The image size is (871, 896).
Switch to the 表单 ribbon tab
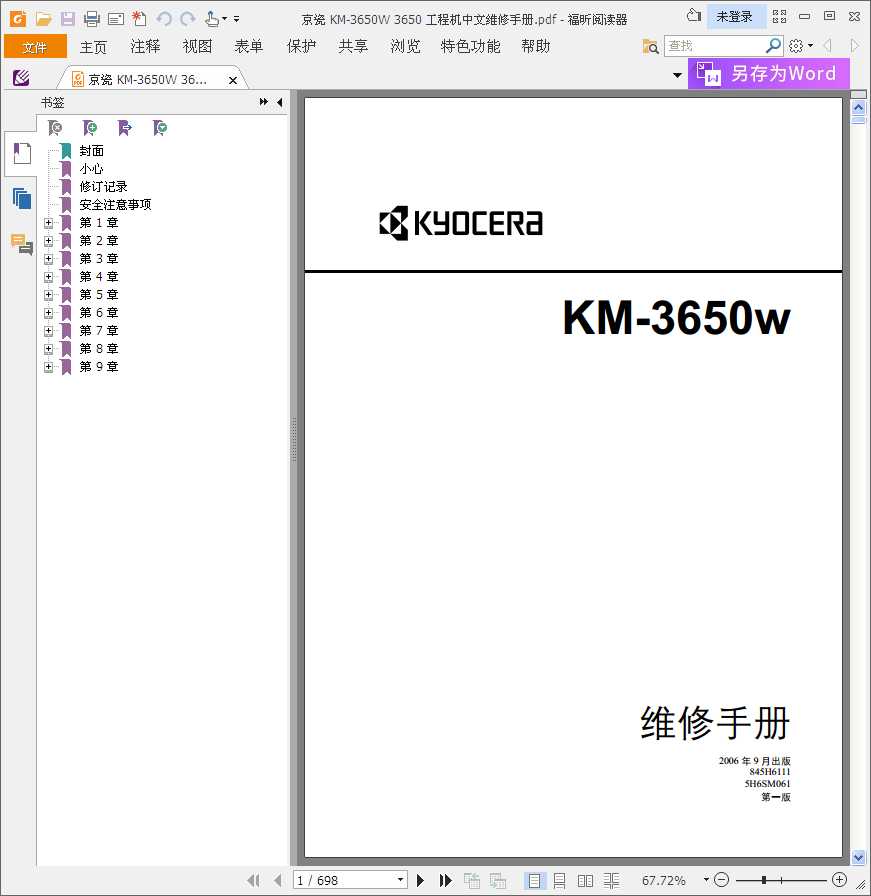tap(249, 46)
